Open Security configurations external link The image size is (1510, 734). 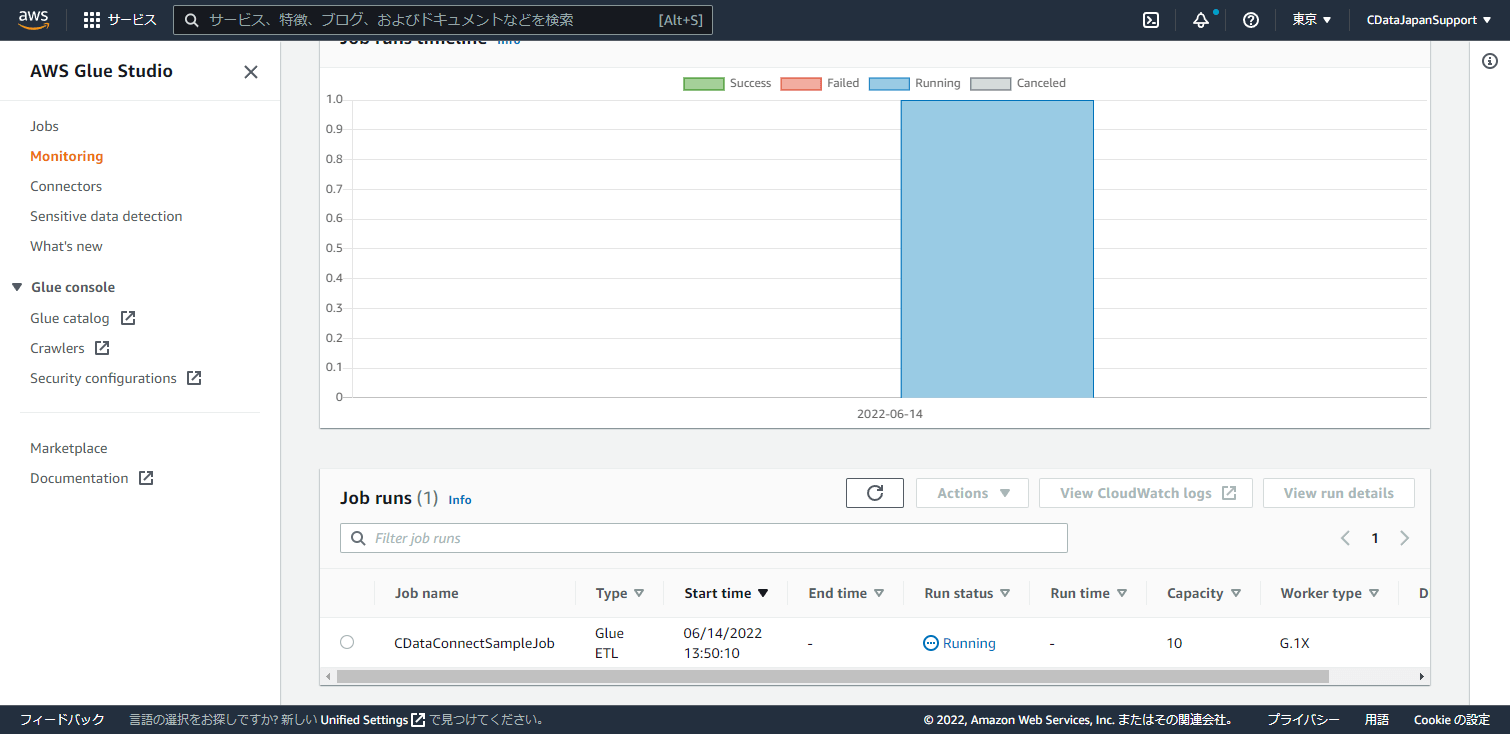(116, 378)
